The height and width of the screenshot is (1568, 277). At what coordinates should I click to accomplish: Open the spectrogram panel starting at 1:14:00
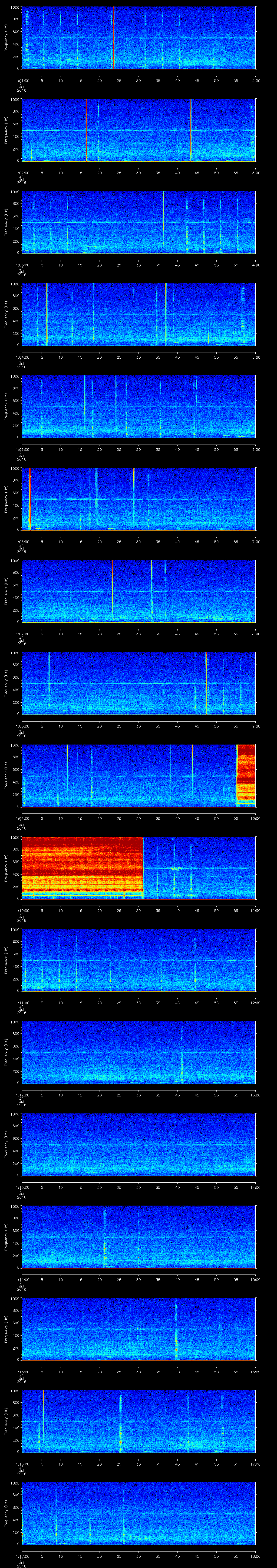click(138, 1237)
